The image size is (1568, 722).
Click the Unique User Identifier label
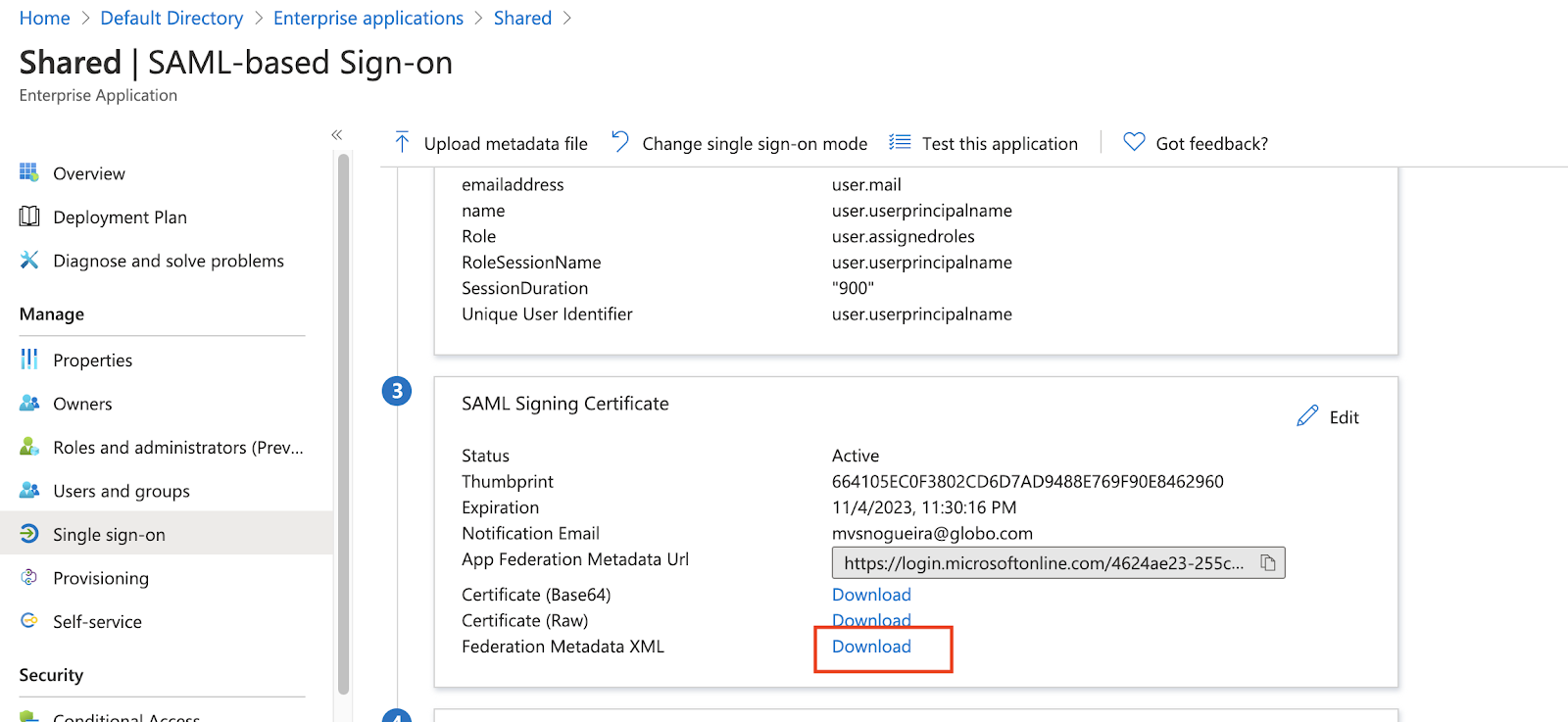tap(547, 313)
